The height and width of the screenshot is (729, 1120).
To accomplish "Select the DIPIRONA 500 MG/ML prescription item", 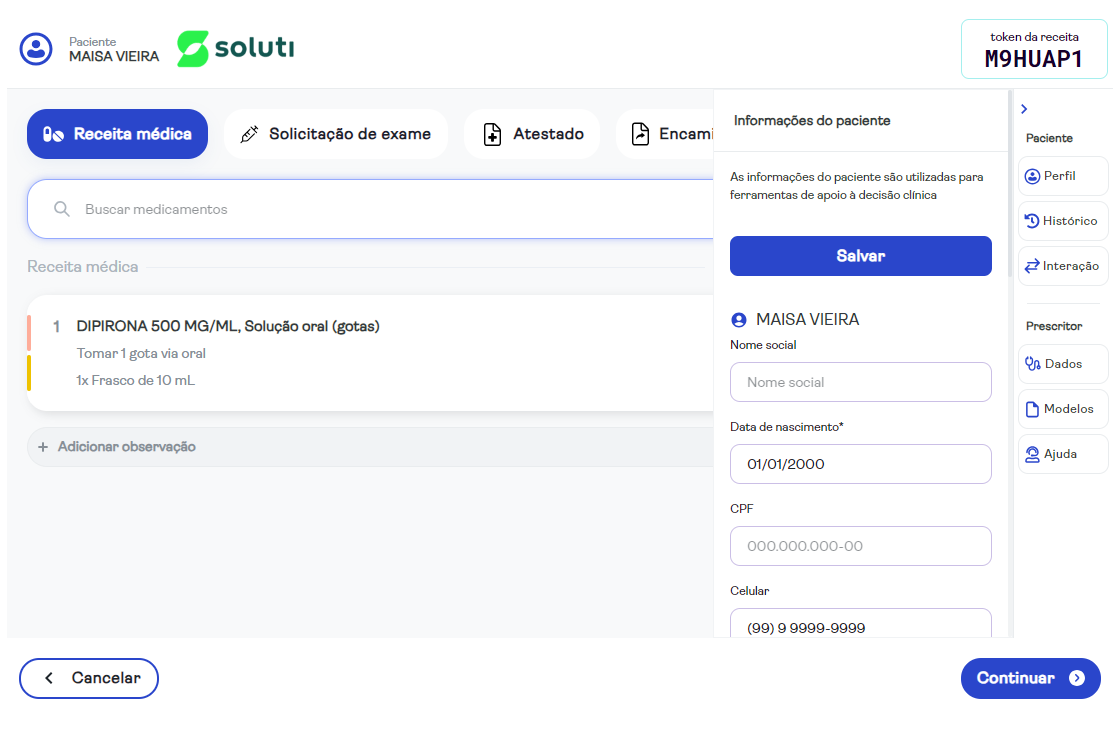I will tap(228, 326).
